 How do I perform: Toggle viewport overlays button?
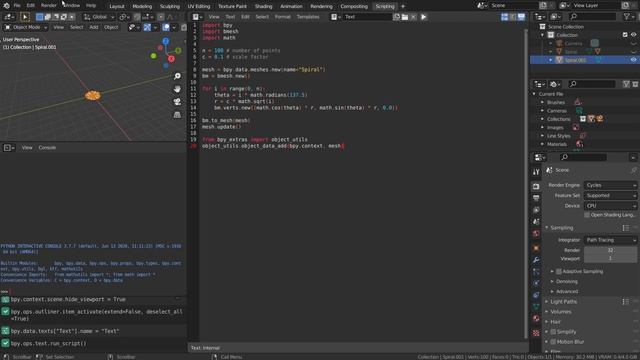coord(166,27)
